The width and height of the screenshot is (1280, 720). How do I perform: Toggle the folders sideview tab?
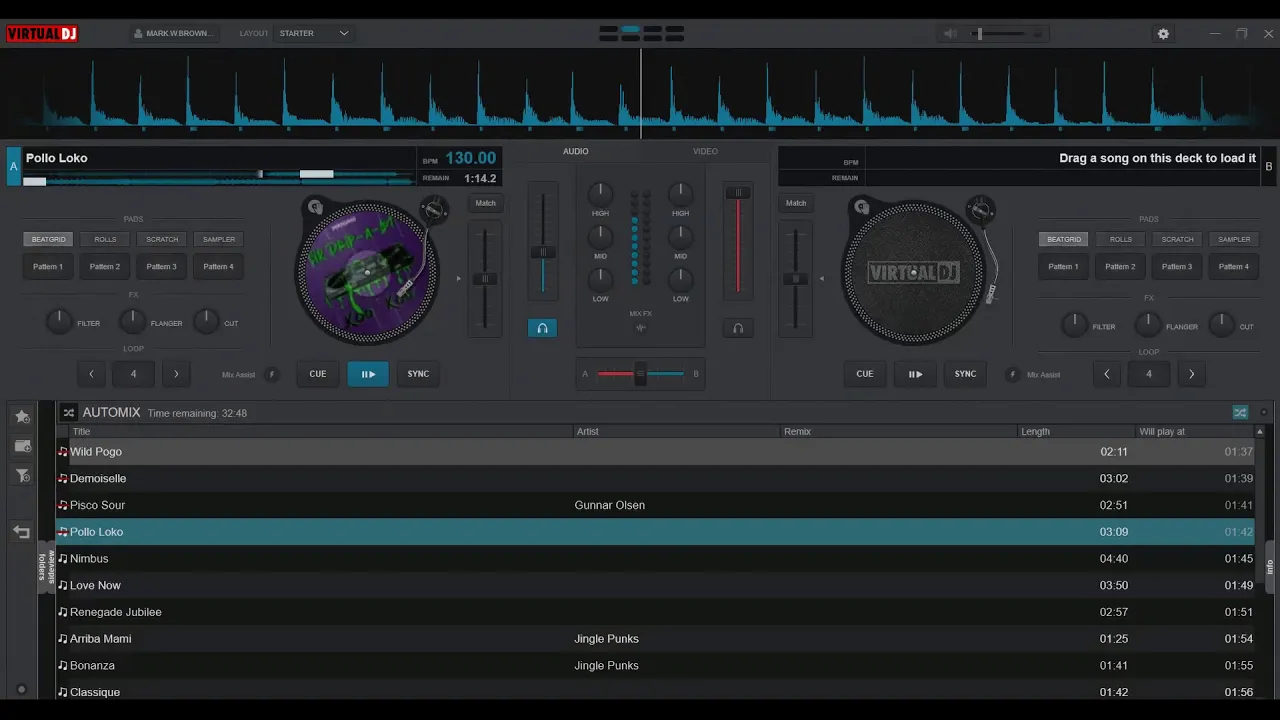tap(46, 567)
